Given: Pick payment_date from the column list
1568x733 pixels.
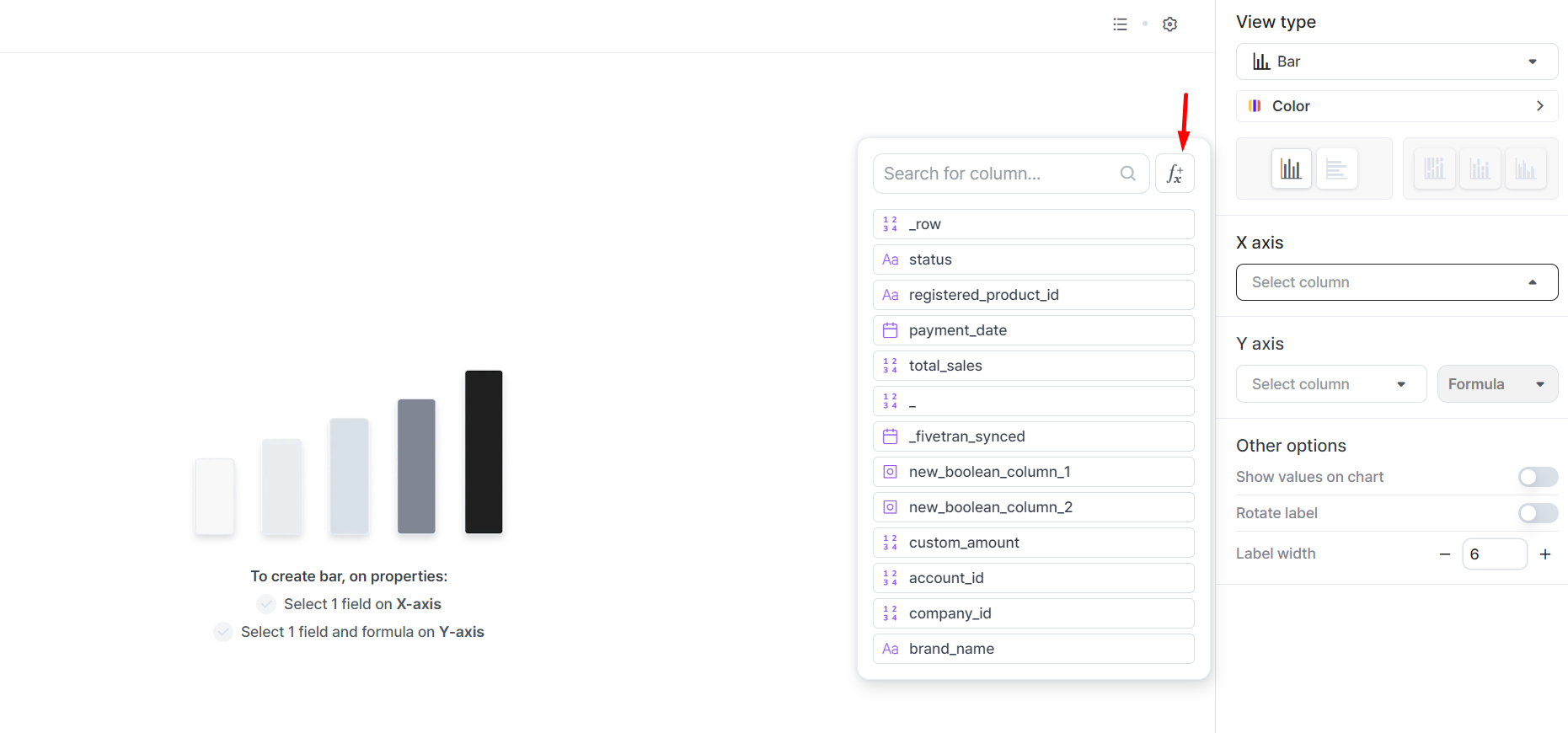Looking at the screenshot, I should pyautogui.click(x=1033, y=330).
